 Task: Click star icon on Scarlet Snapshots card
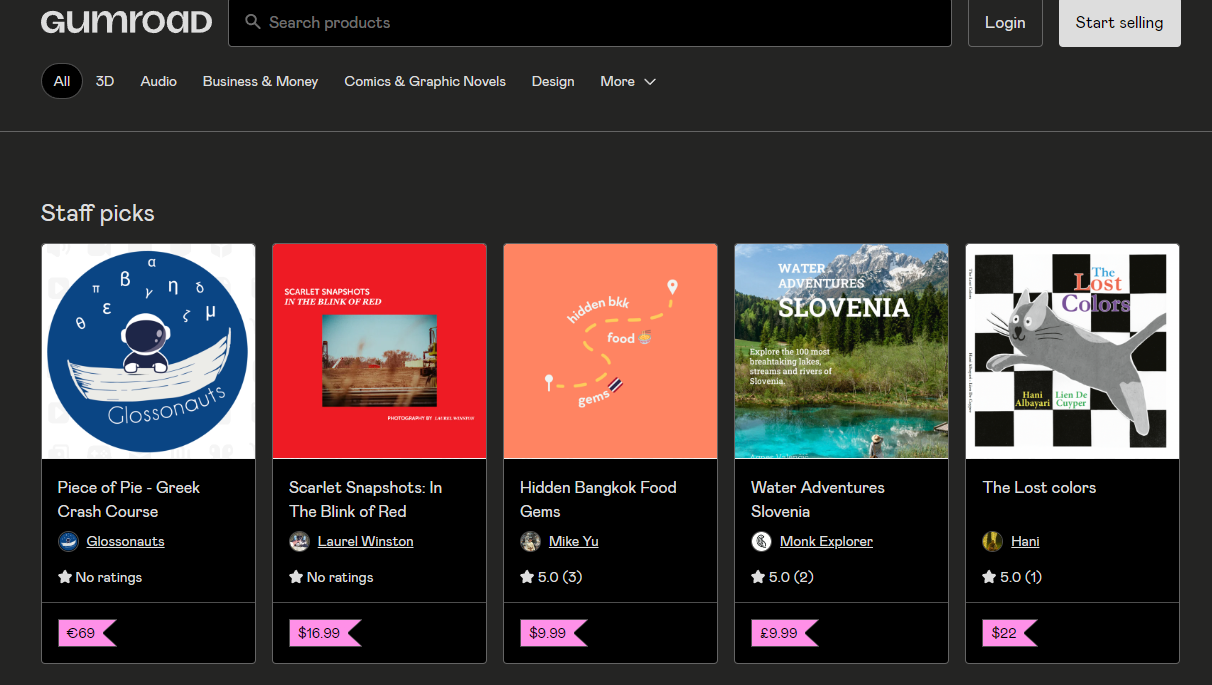click(x=296, y=577)
